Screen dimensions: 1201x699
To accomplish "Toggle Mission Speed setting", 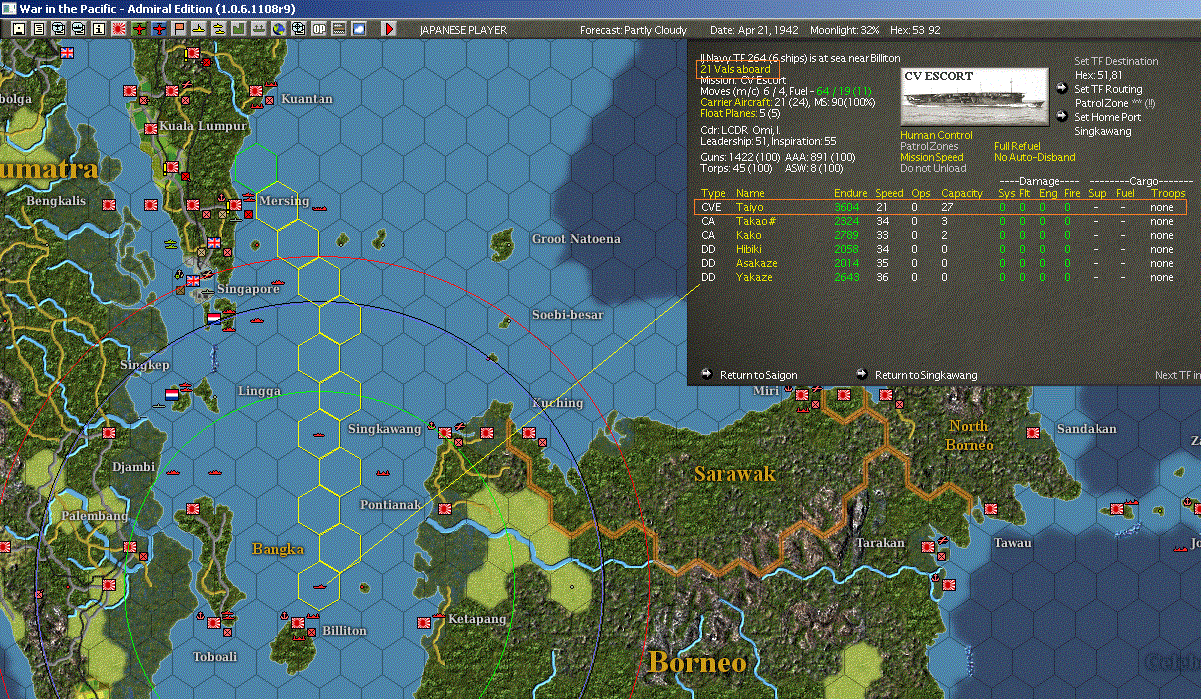I will point(932,157).
